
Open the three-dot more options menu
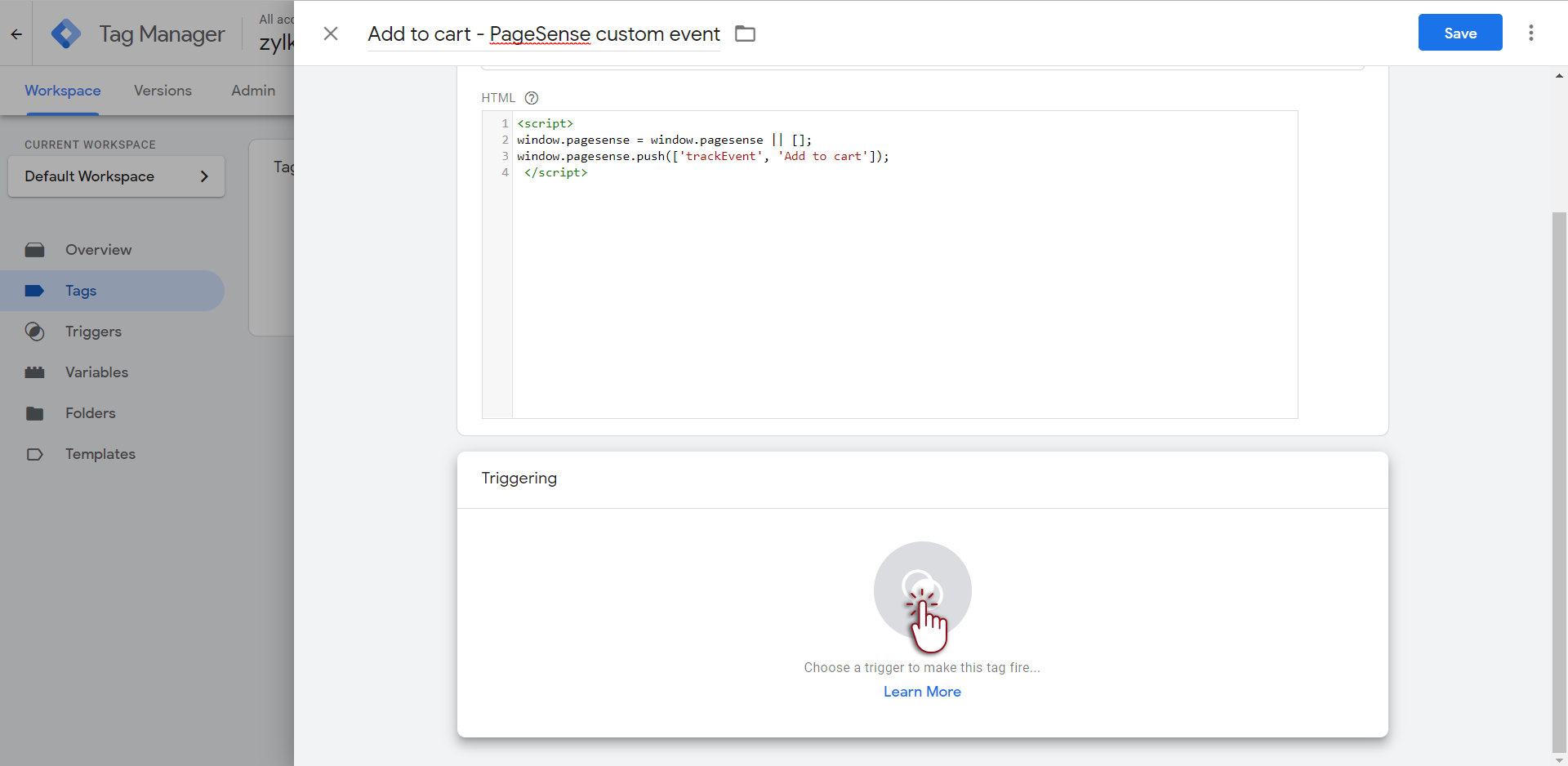coord(1531,33)
